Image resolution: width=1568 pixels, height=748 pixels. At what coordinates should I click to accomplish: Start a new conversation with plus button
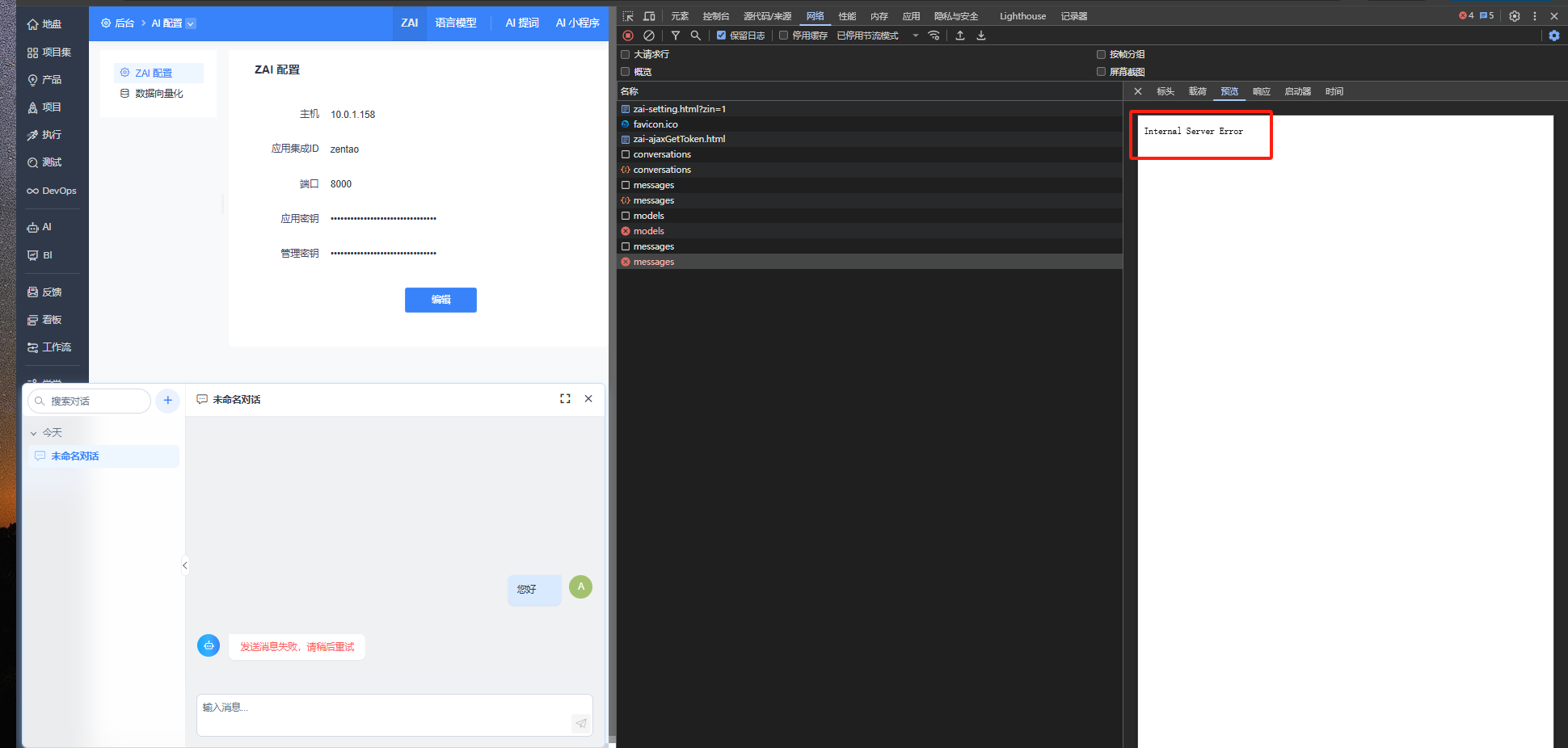168,401
